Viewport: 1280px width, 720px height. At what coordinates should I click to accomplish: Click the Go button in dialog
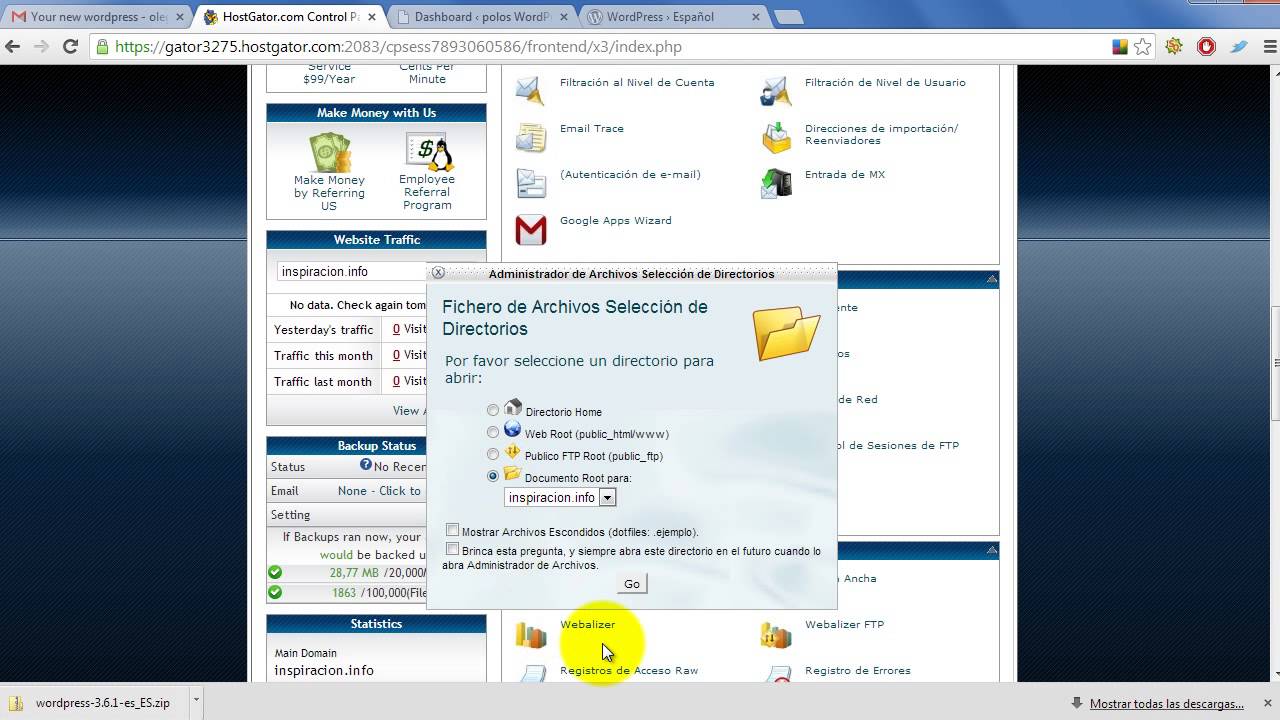point(632,584)
